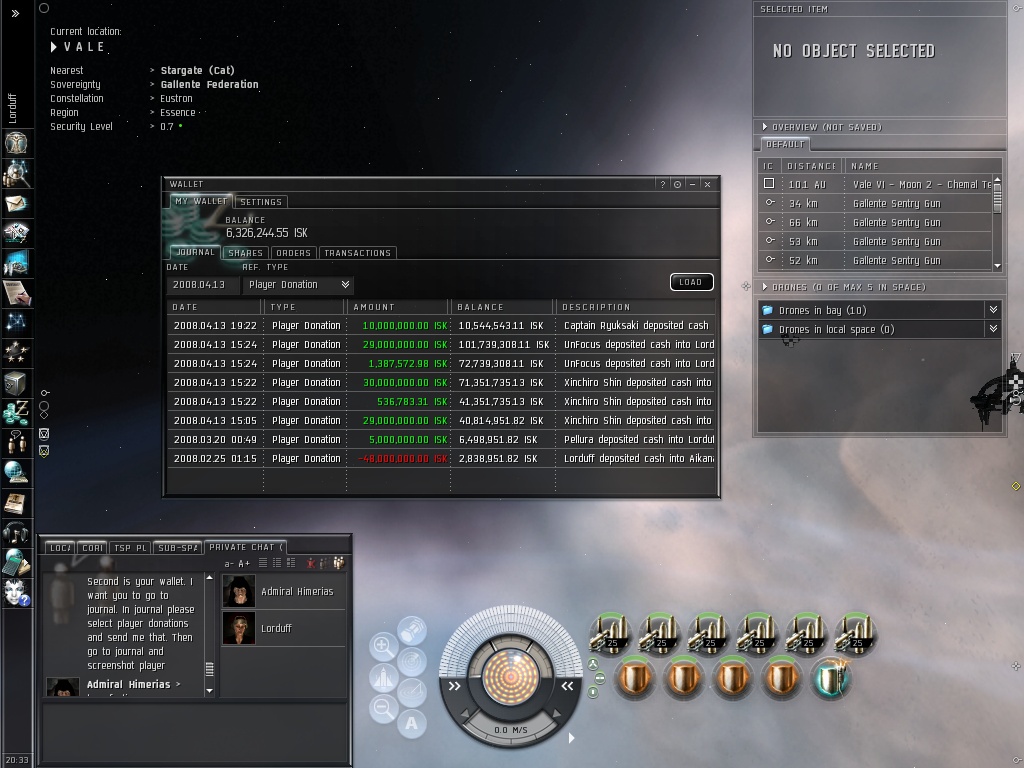
Task: Open EVE Mail envelope icon
Action: [16, 203]
